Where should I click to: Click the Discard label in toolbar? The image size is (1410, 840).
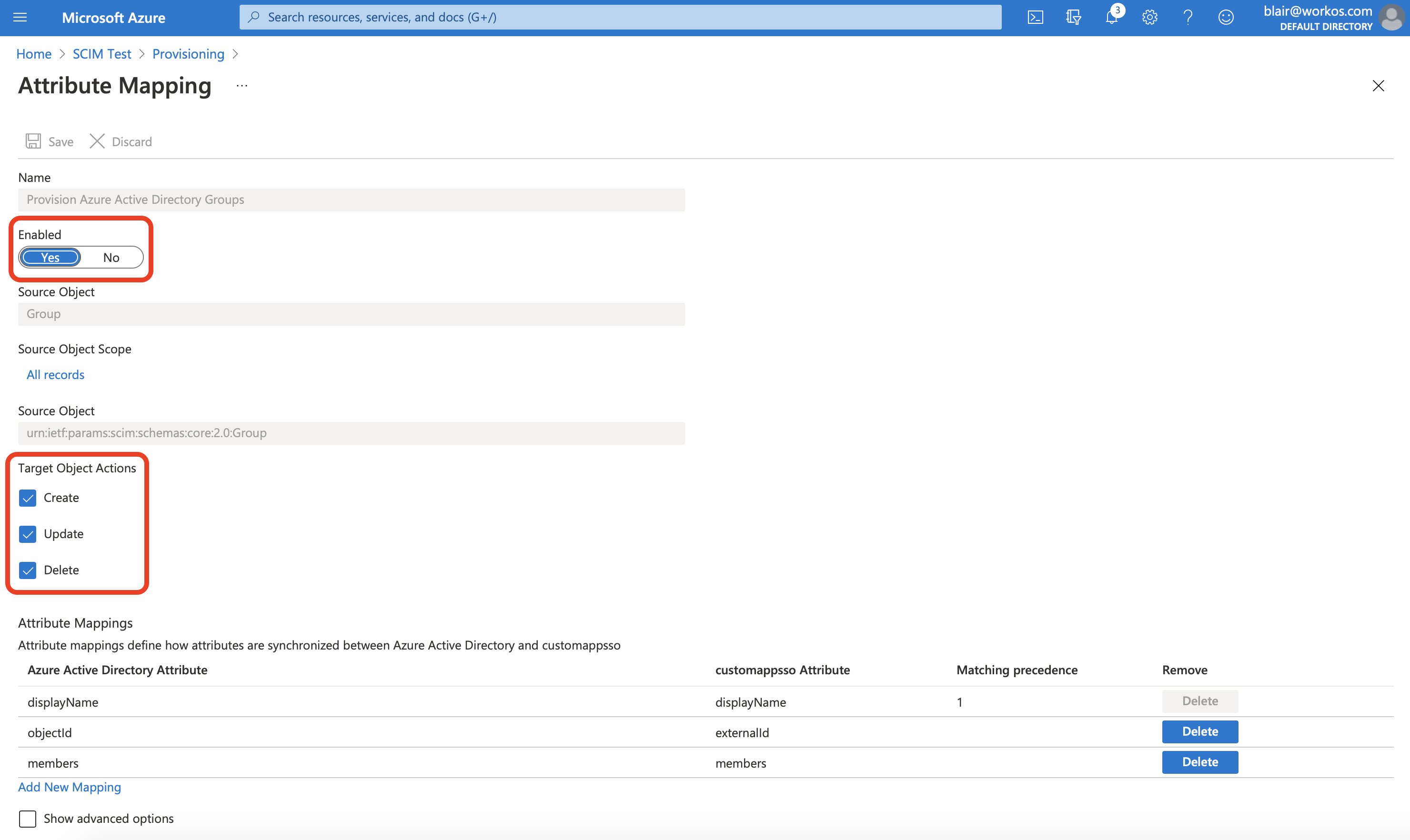132,141
